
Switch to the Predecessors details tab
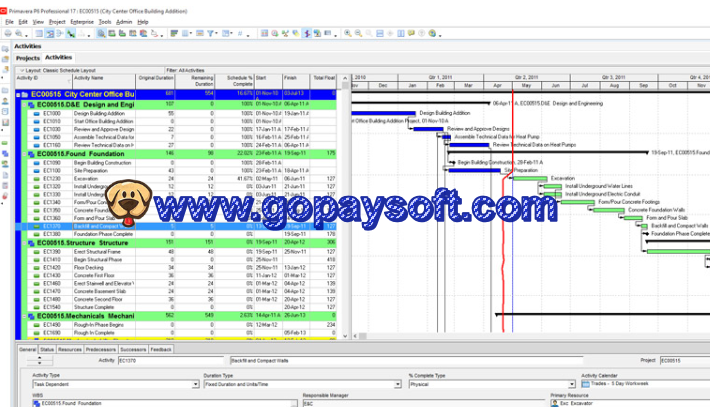click(x=101, y=350)
